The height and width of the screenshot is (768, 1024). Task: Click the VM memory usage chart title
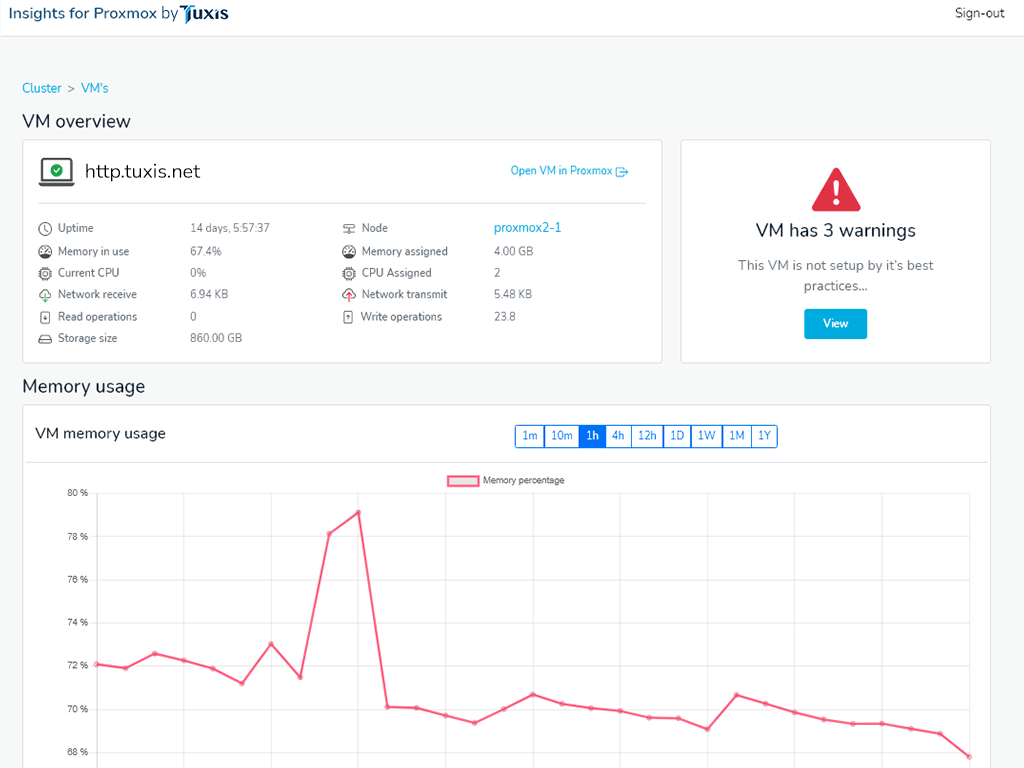101,434
